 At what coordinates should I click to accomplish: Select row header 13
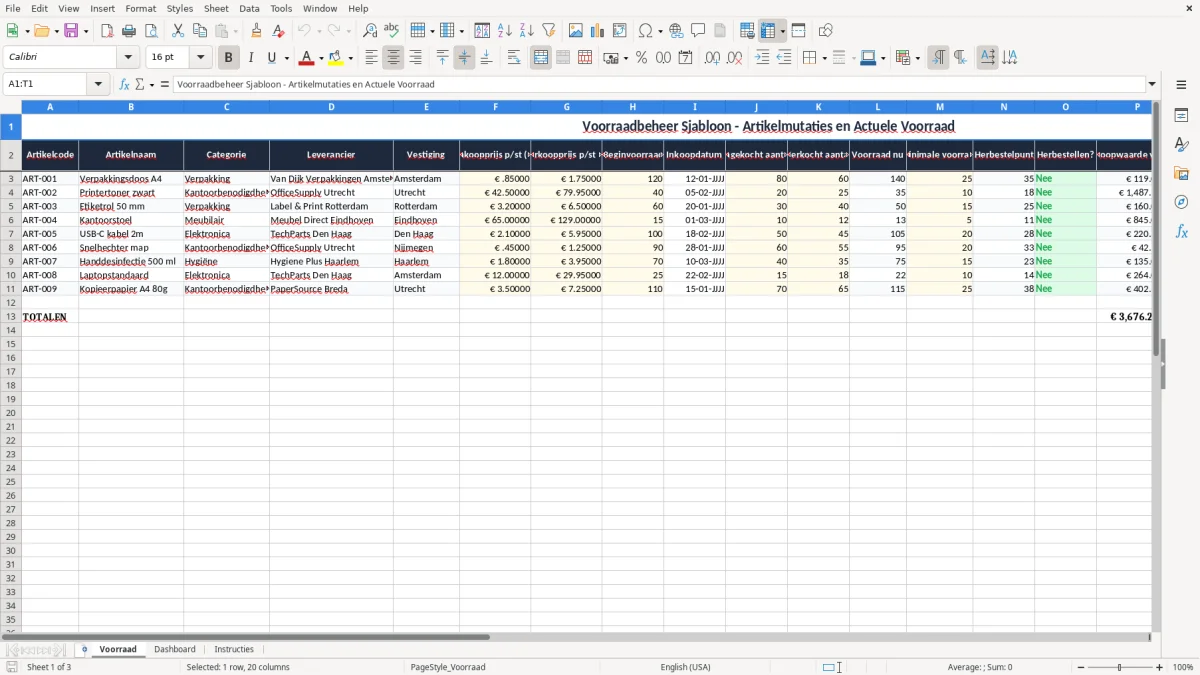pos(11,317)
